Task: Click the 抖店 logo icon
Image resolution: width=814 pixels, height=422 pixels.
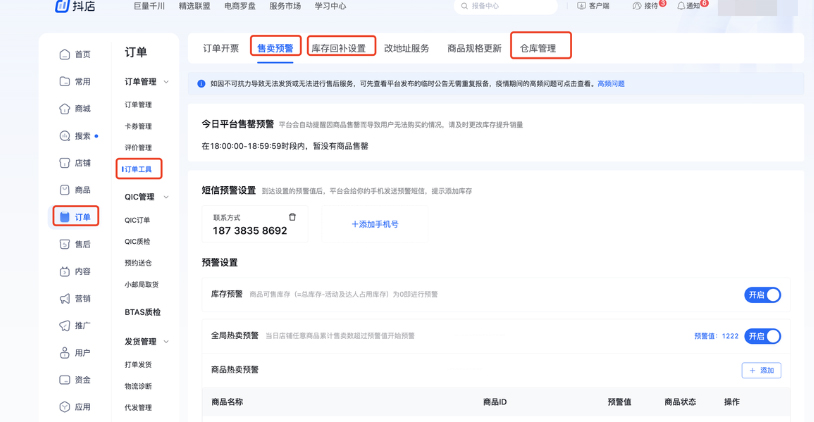Action: [x=62, y=6]
